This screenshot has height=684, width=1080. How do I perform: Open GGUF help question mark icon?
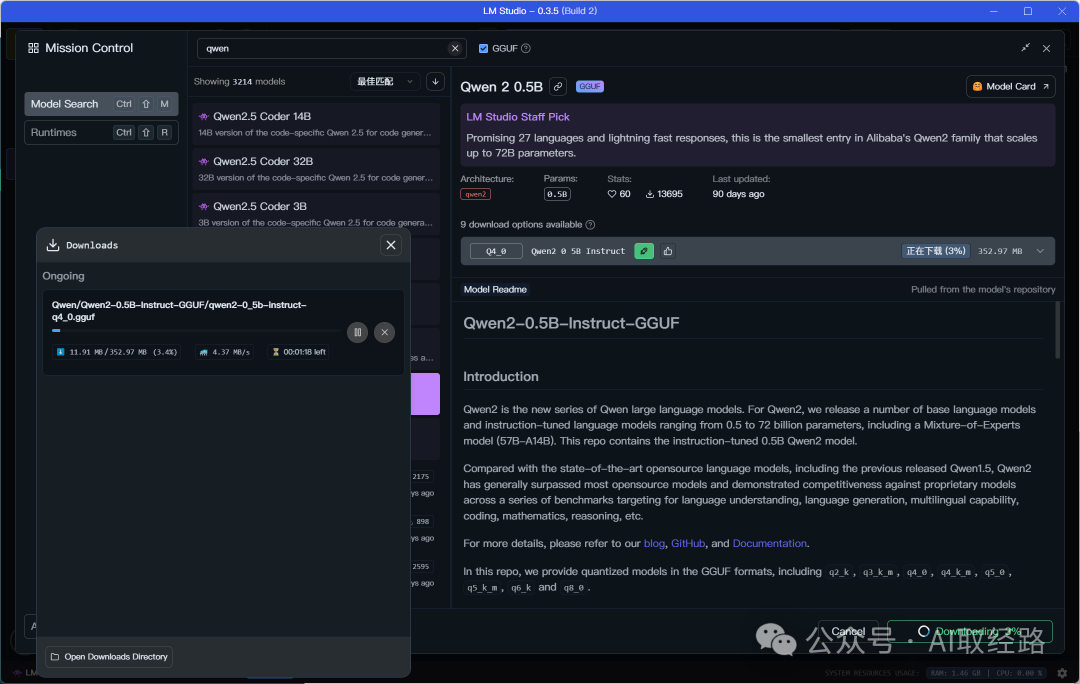pyautogui.click(x=526, y=48)
